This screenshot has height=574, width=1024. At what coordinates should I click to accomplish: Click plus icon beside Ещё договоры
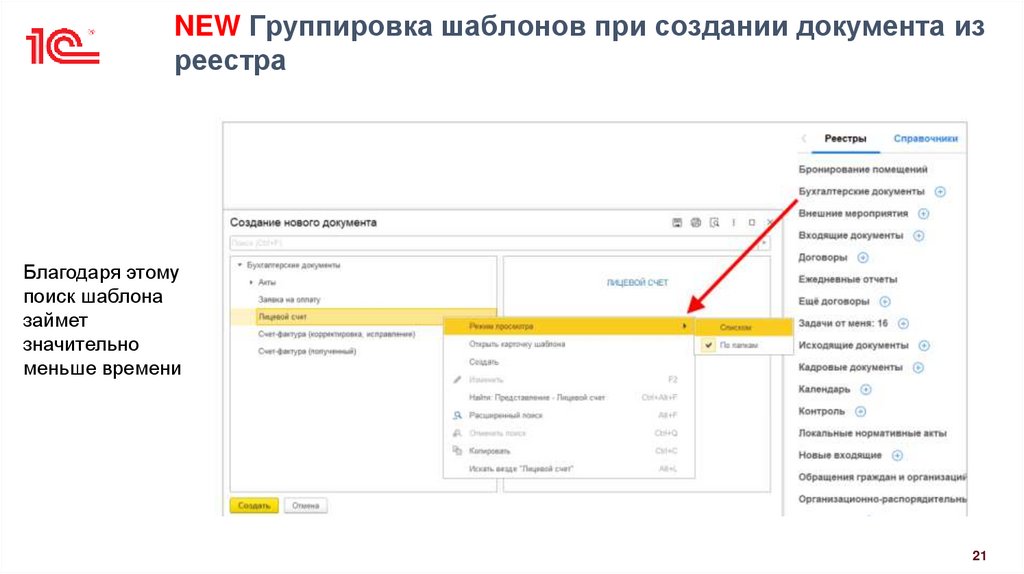click(885, 302)
